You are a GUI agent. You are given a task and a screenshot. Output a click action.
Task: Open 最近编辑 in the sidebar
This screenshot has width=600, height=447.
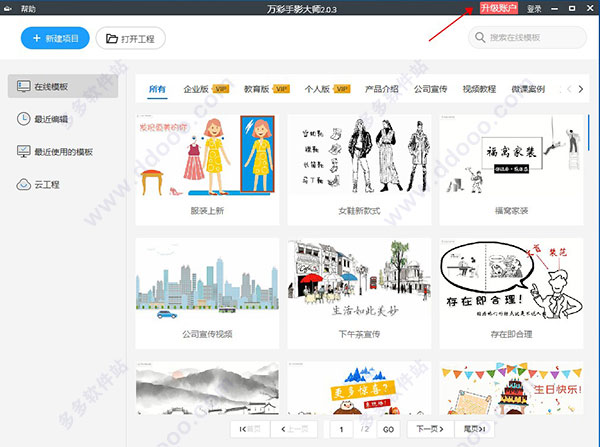(x=63, y=119)
